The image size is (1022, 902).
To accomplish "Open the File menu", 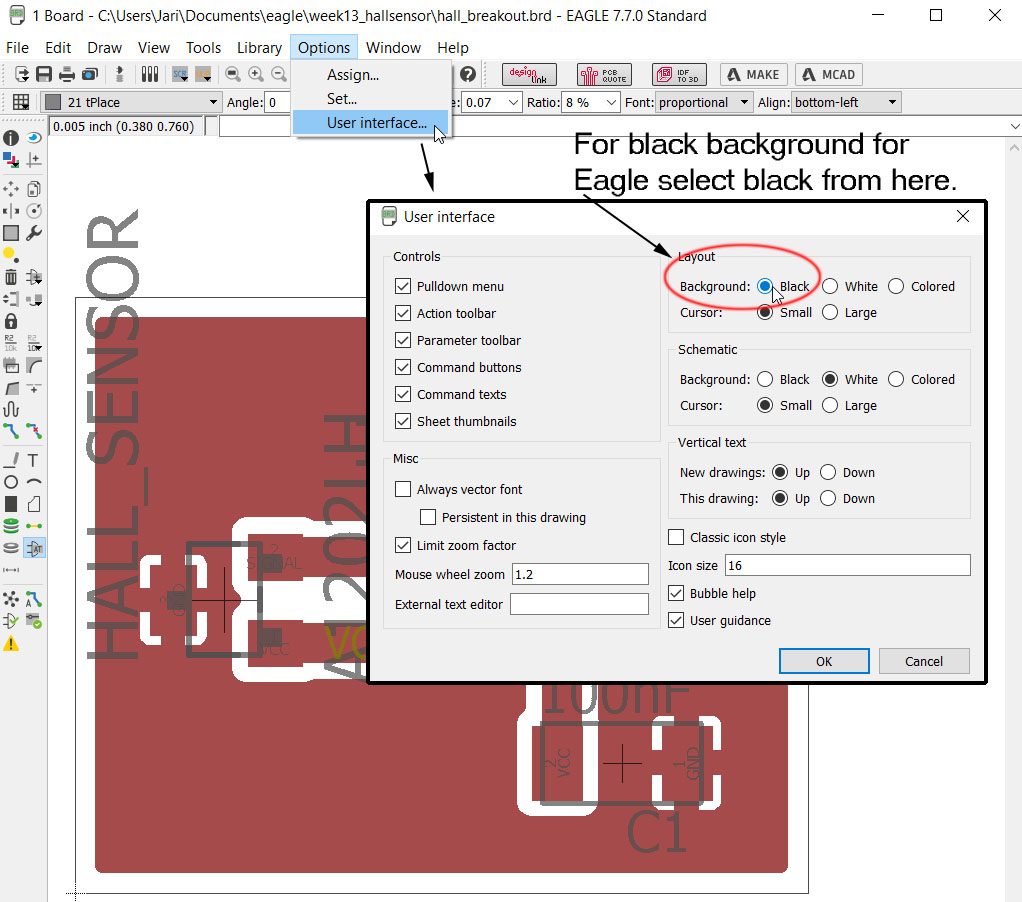I will click(x=17, y=48).
